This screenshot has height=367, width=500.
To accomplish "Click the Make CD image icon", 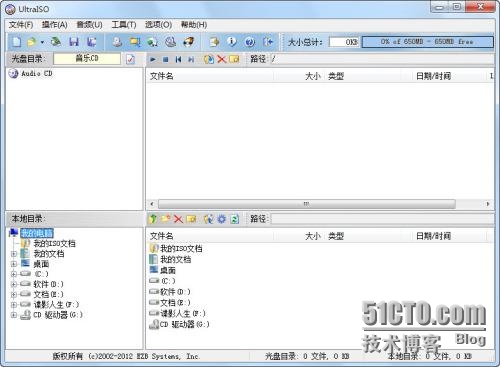I will pyautogui.click(x=117, y=42).
